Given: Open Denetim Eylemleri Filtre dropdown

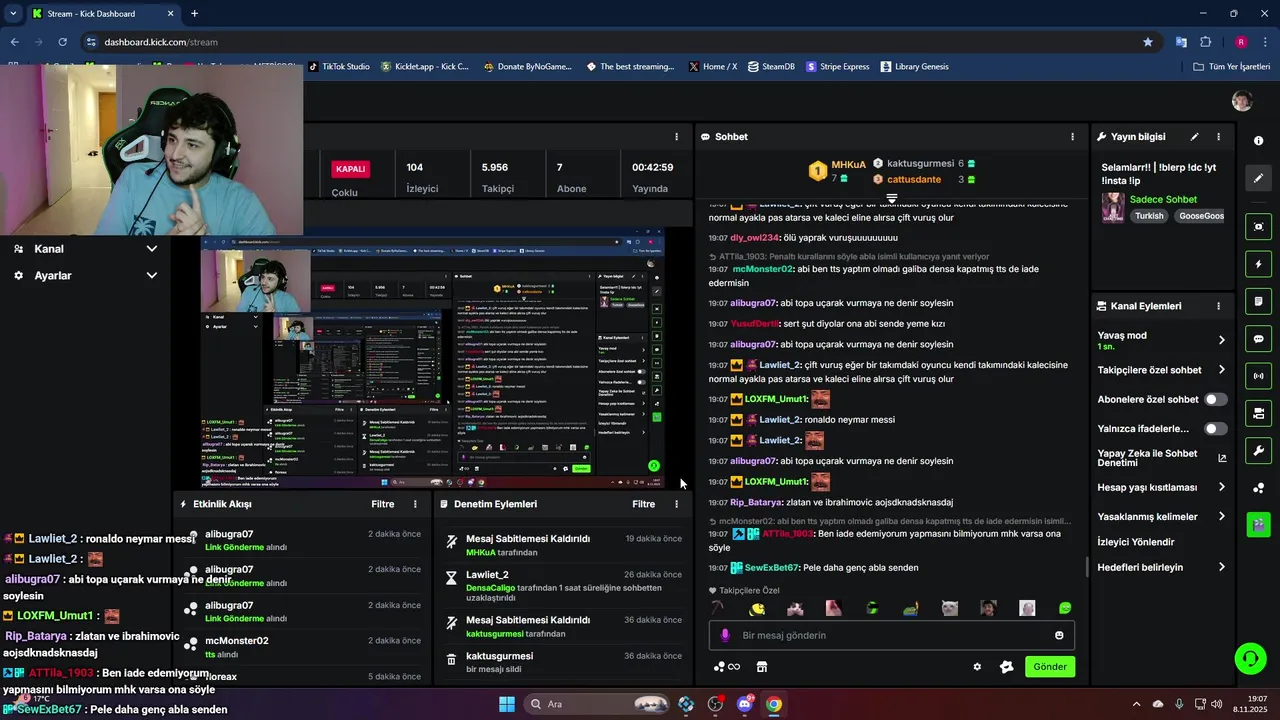Looking at the screenshot, I should pyautogui.click(x=643, y=504).
